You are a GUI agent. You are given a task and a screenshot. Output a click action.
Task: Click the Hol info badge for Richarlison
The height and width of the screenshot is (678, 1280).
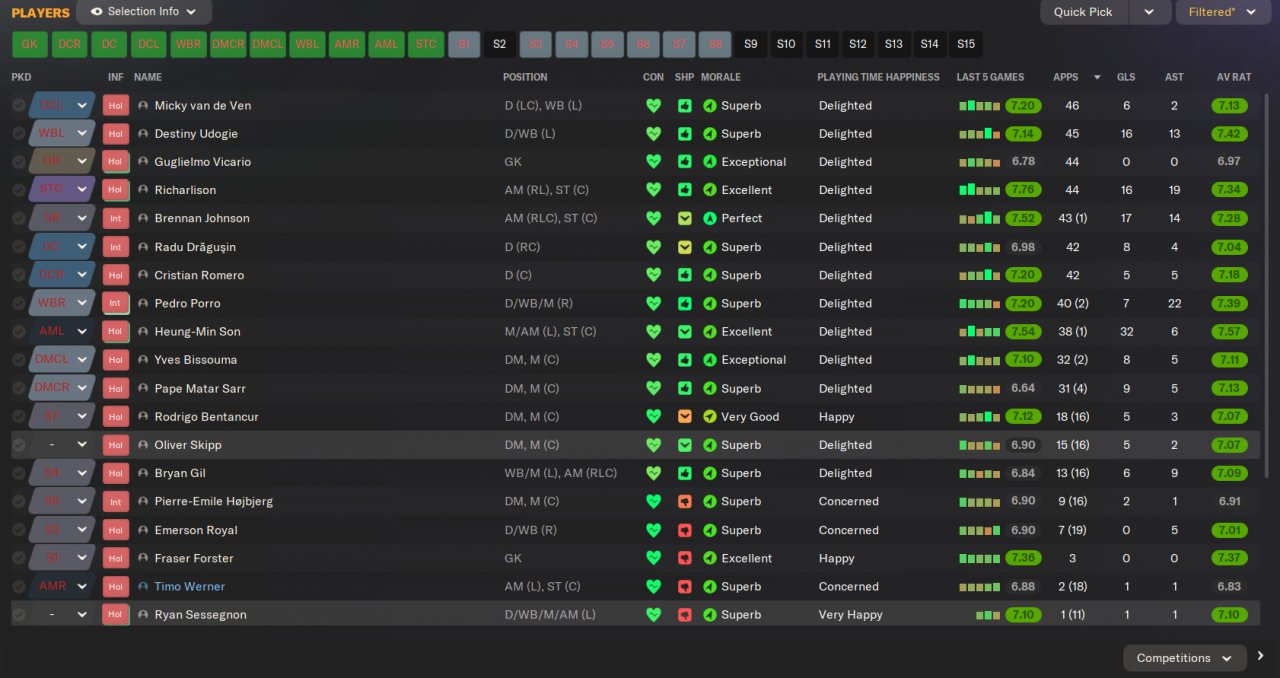coord(116,190)
